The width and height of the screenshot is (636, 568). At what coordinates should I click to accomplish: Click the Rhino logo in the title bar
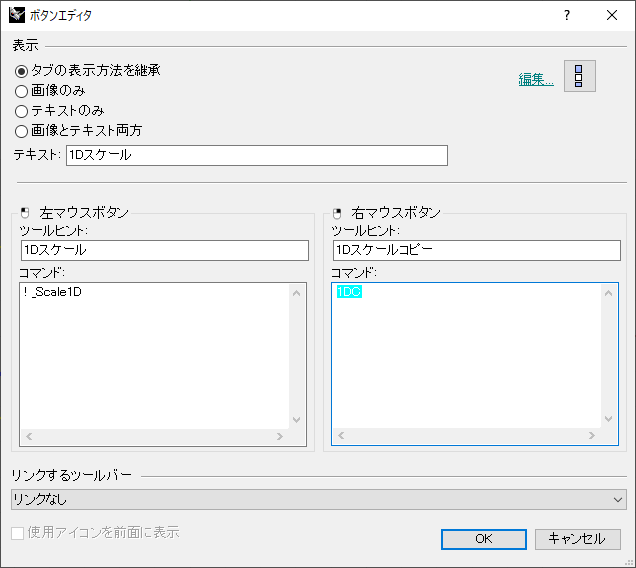16,15
